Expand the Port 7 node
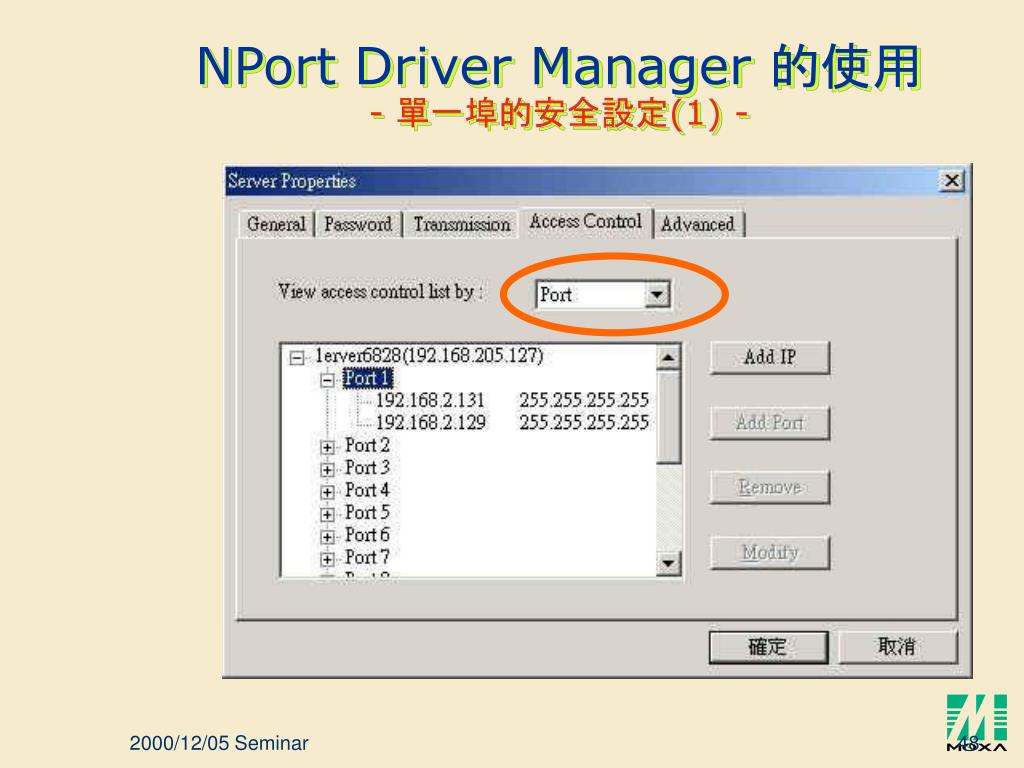Viewport: 1024px width, 768px height. click(328, 559)
